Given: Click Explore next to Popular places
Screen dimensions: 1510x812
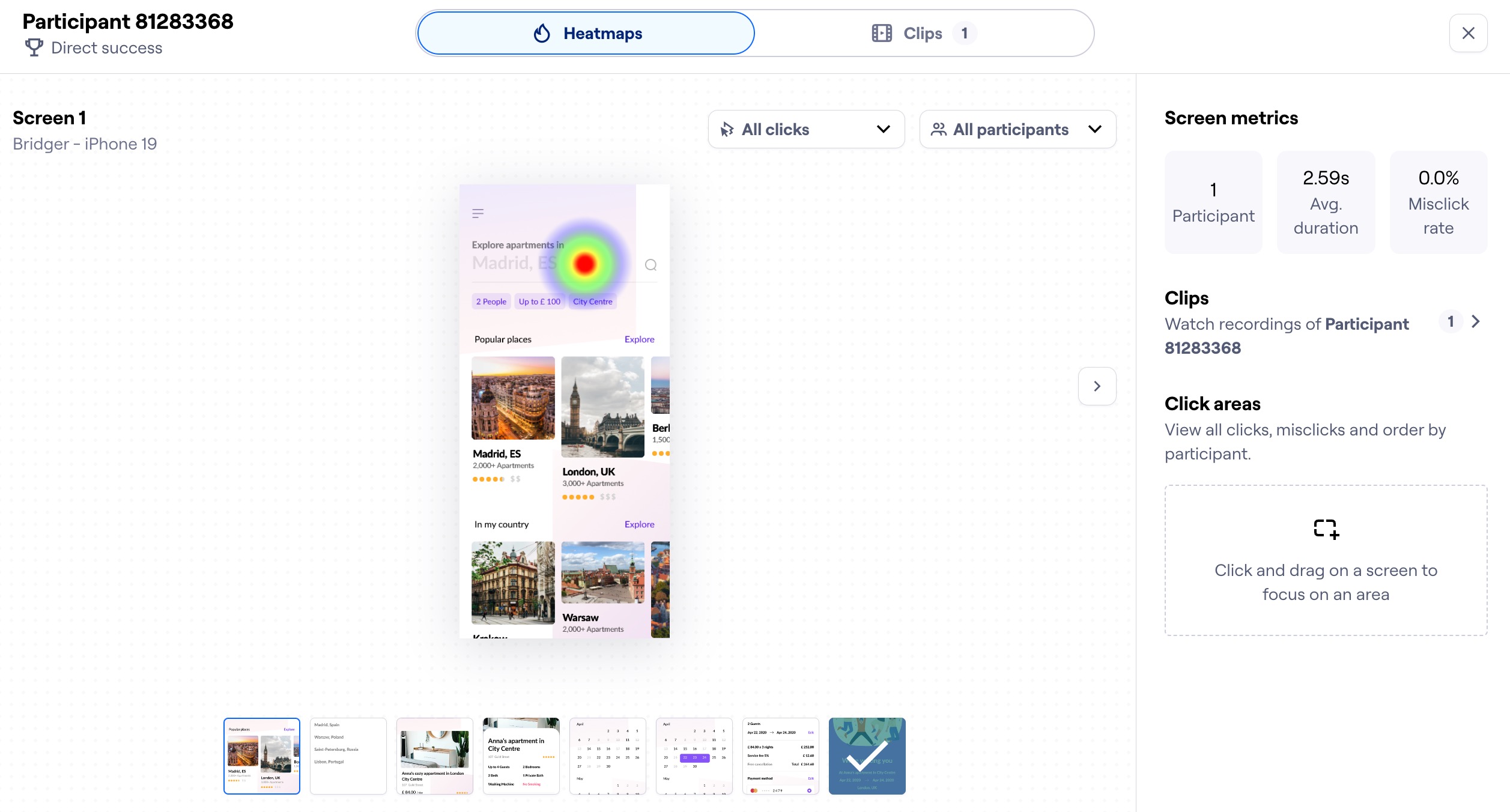Looking at the screenshot, I should [639, 339].
